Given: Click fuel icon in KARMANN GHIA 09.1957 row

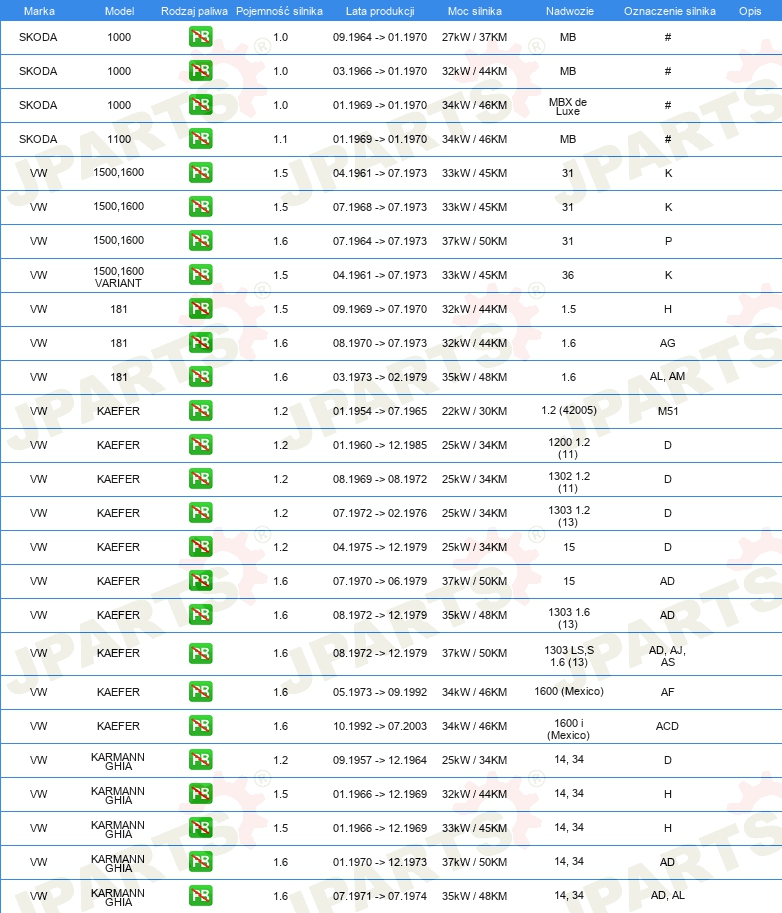Looking at the screenshot, I should click(200, 760).
